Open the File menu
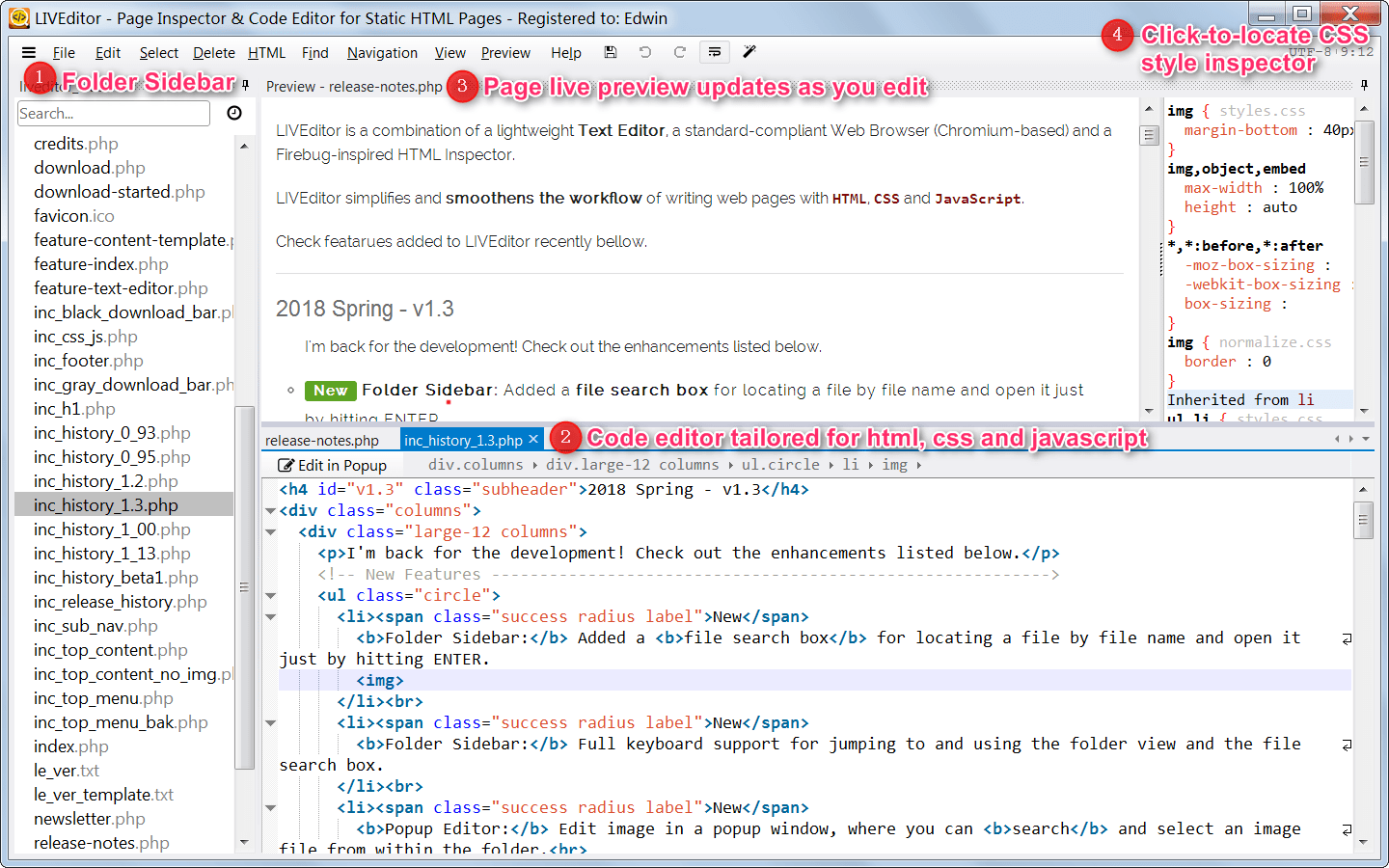The image size is (1389, 868). pyautogui.click(x=64, y=53)
